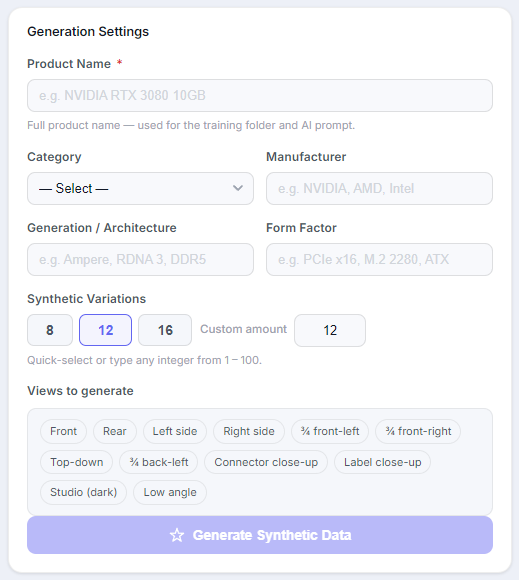Open the Category Select dropdown
This screenshot has width=519, height=580.
coord(141,188)
